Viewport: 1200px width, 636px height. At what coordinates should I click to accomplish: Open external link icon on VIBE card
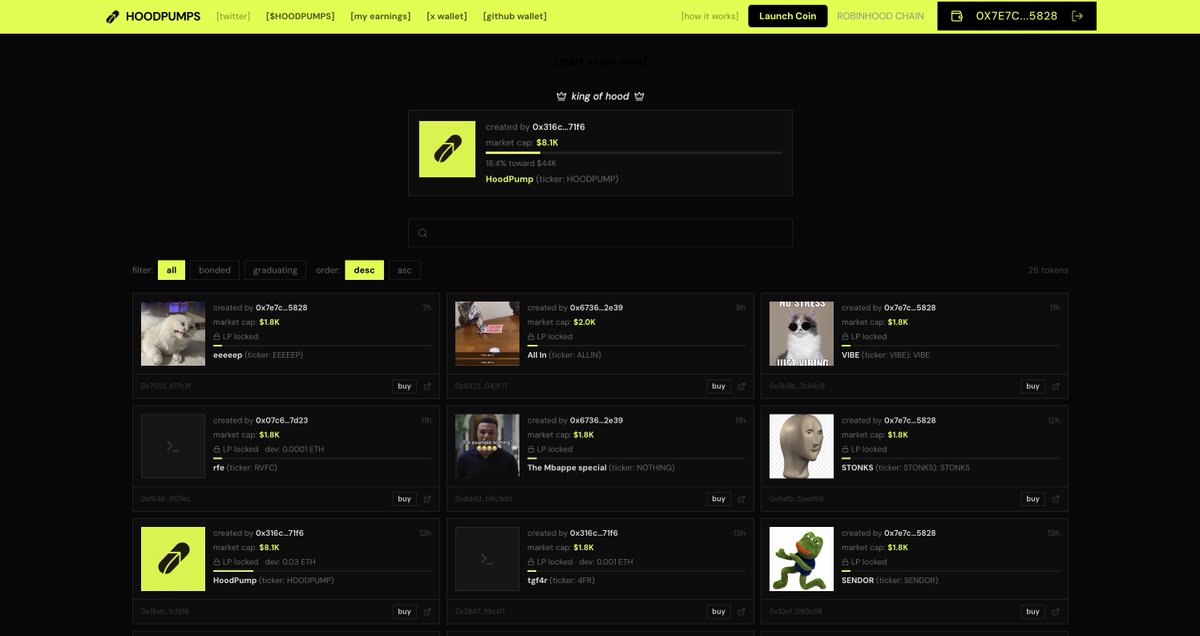point(1055,386)
